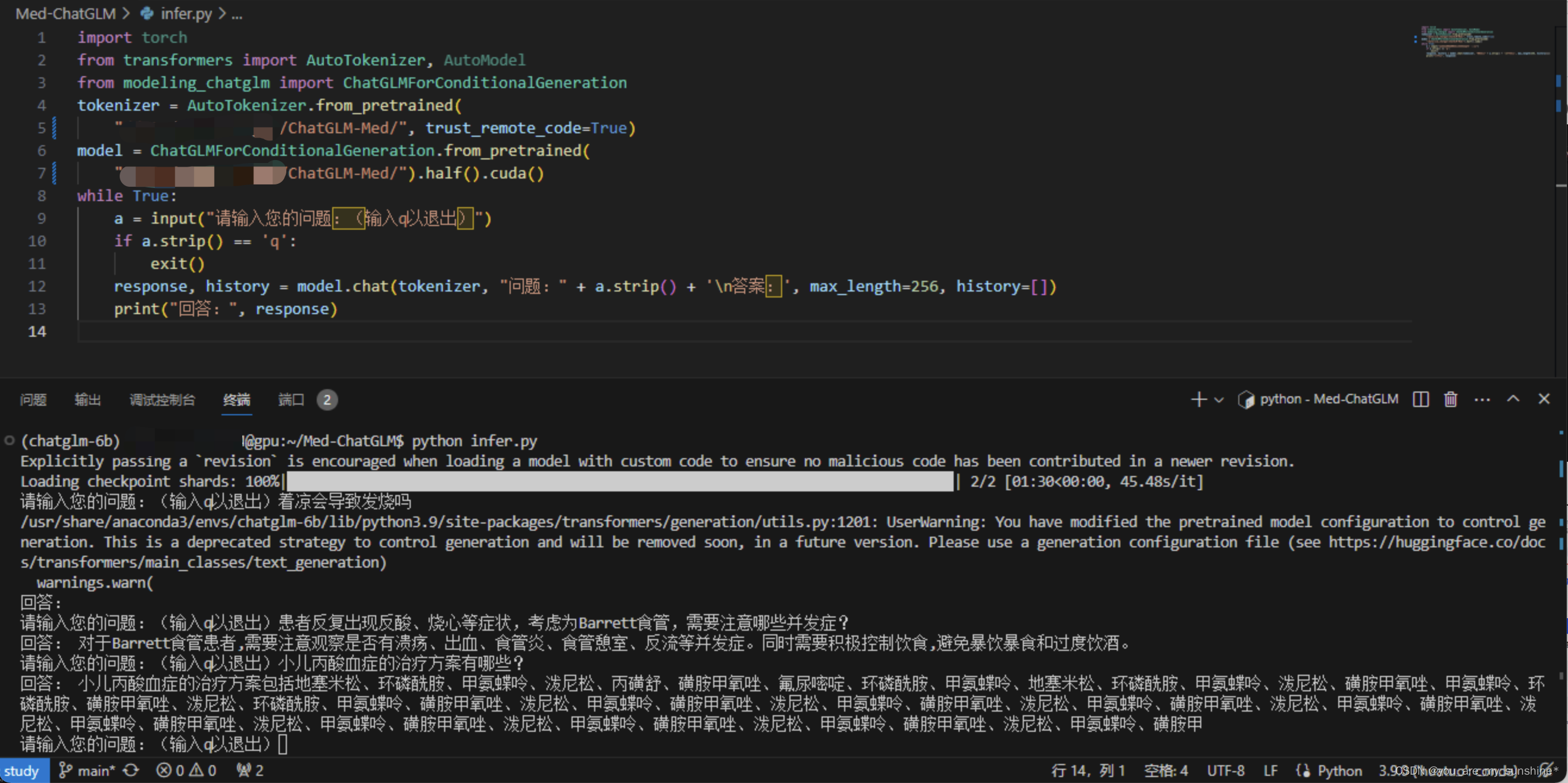Select the python - Med-ChatGLM terminal
This screenshot has height=783, width=1568.
(1319, 399)
